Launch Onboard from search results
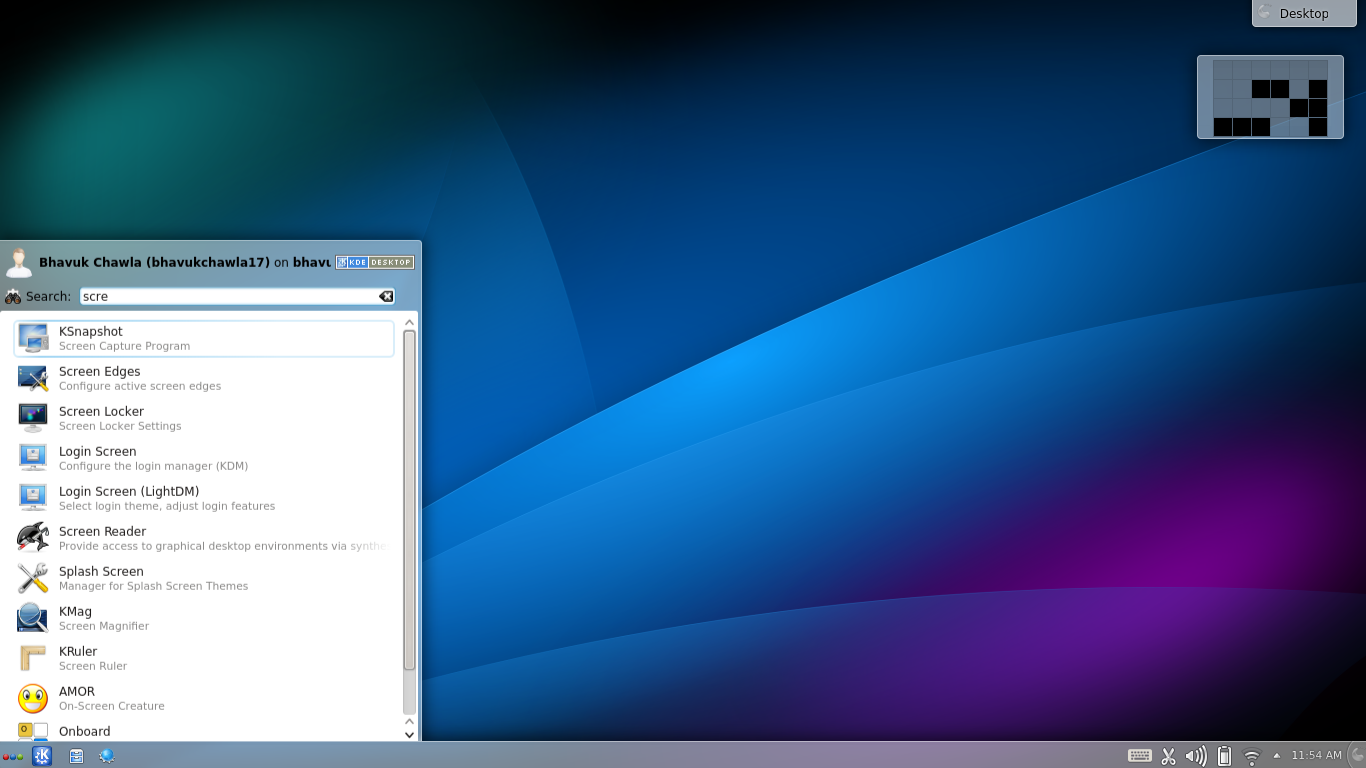 click(x=204, y=731)
